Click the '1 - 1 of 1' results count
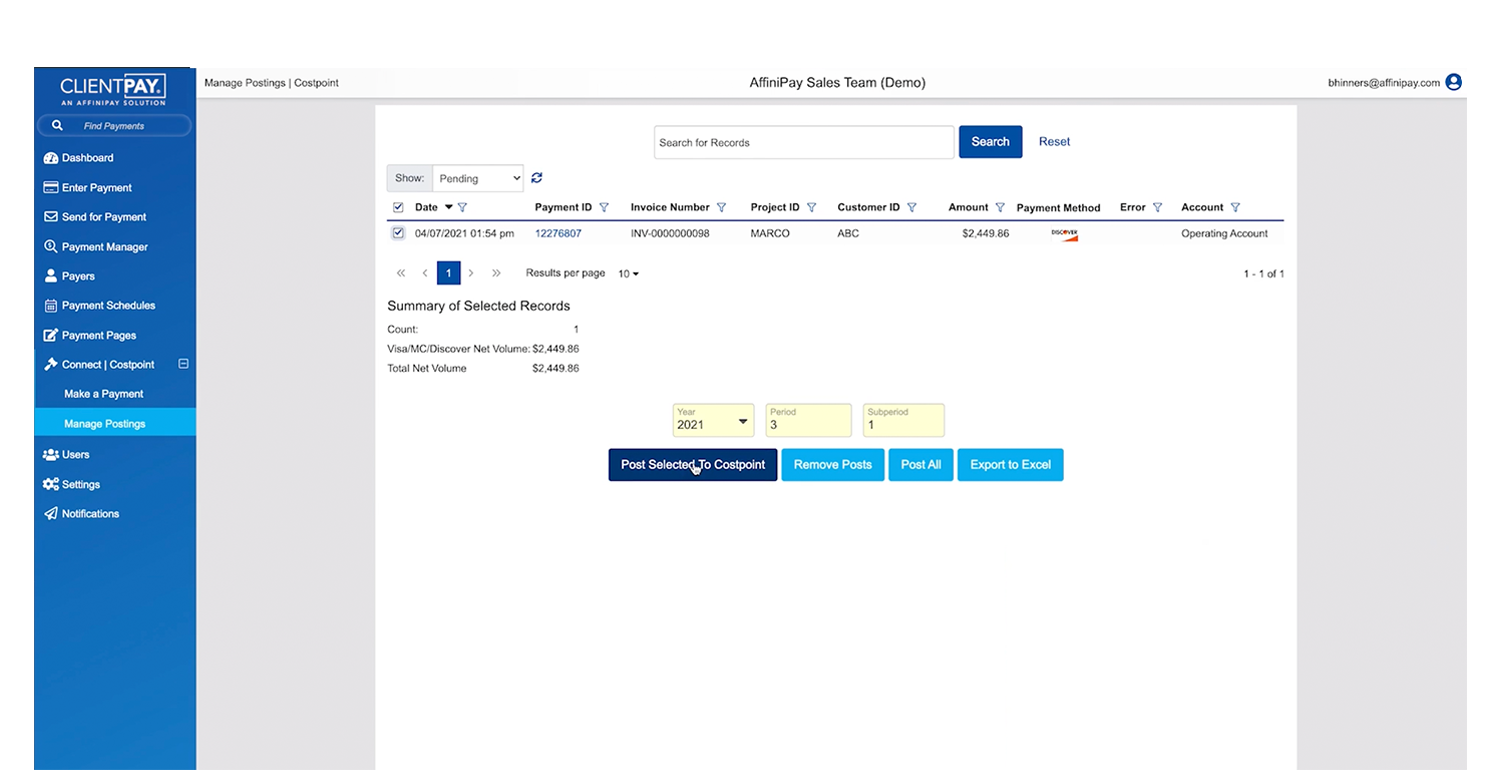Screen dimensions: 1500x770 [1264, 274]
